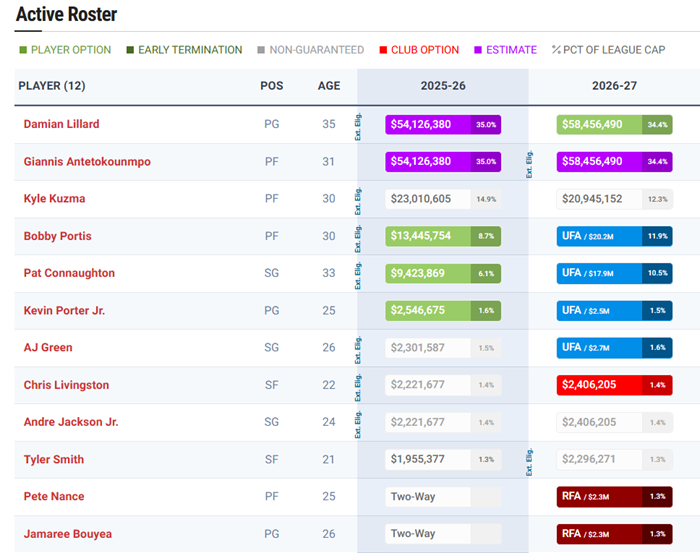
Task: Click the dark green Early Termination swatch
Action: [x=130, y=50]
